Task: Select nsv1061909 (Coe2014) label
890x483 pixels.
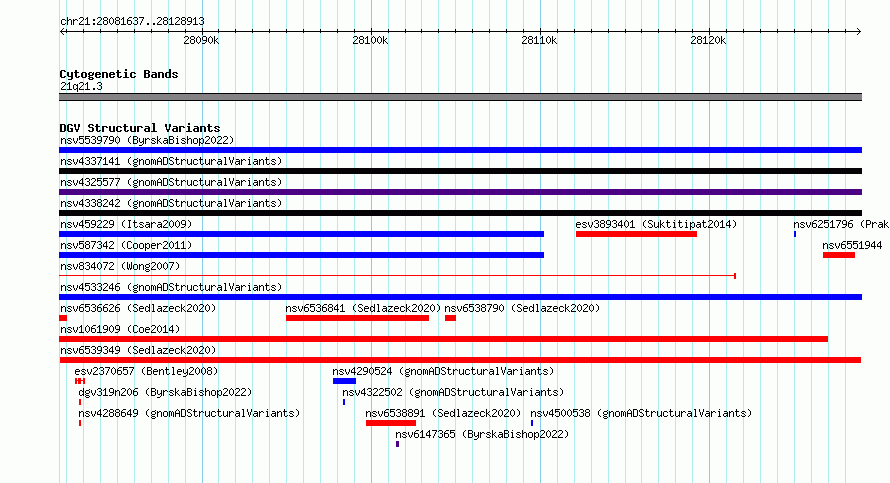Action: pos(120,329)
